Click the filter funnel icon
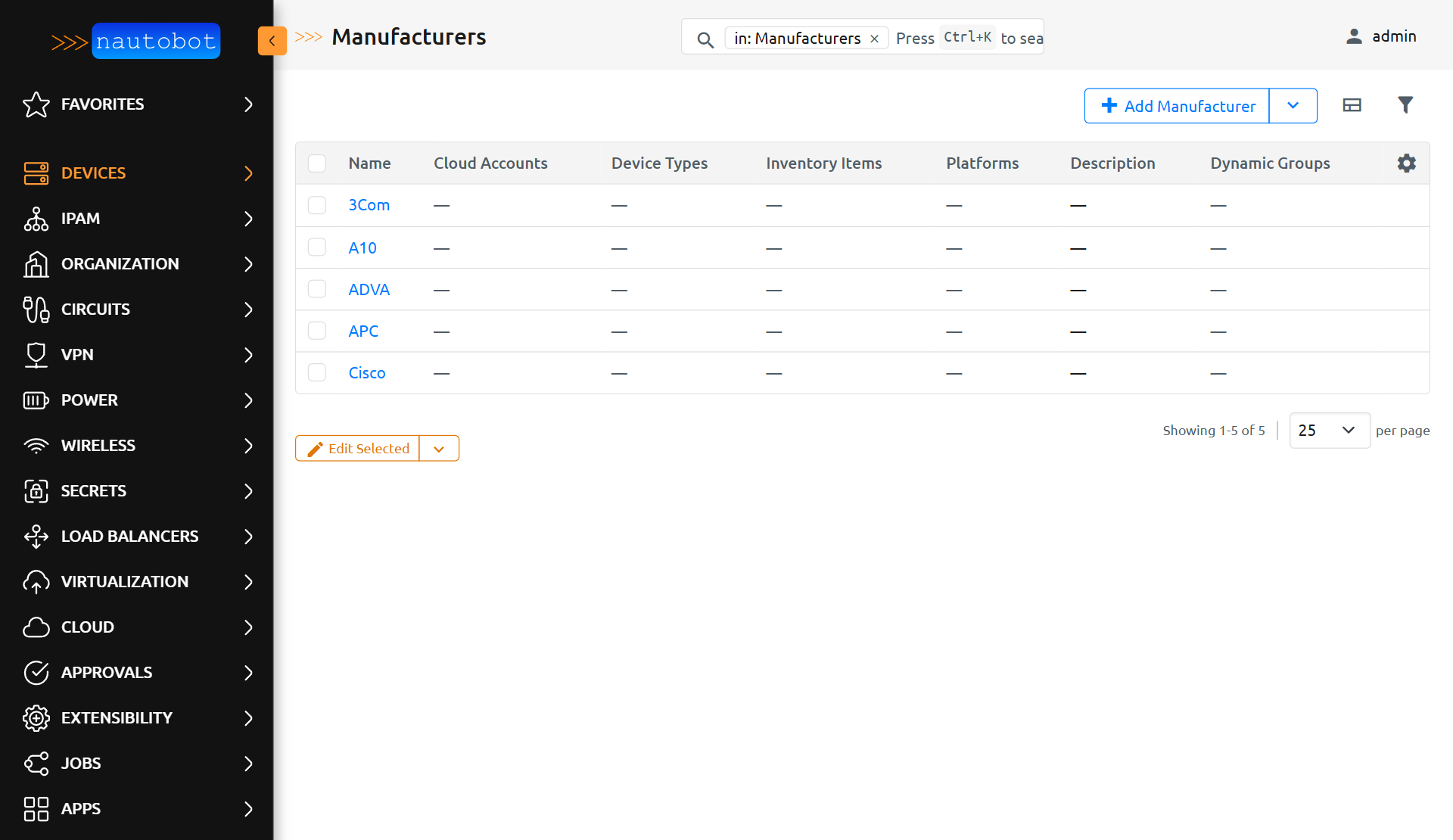The image size is (1453, 840). (1405, 105)
